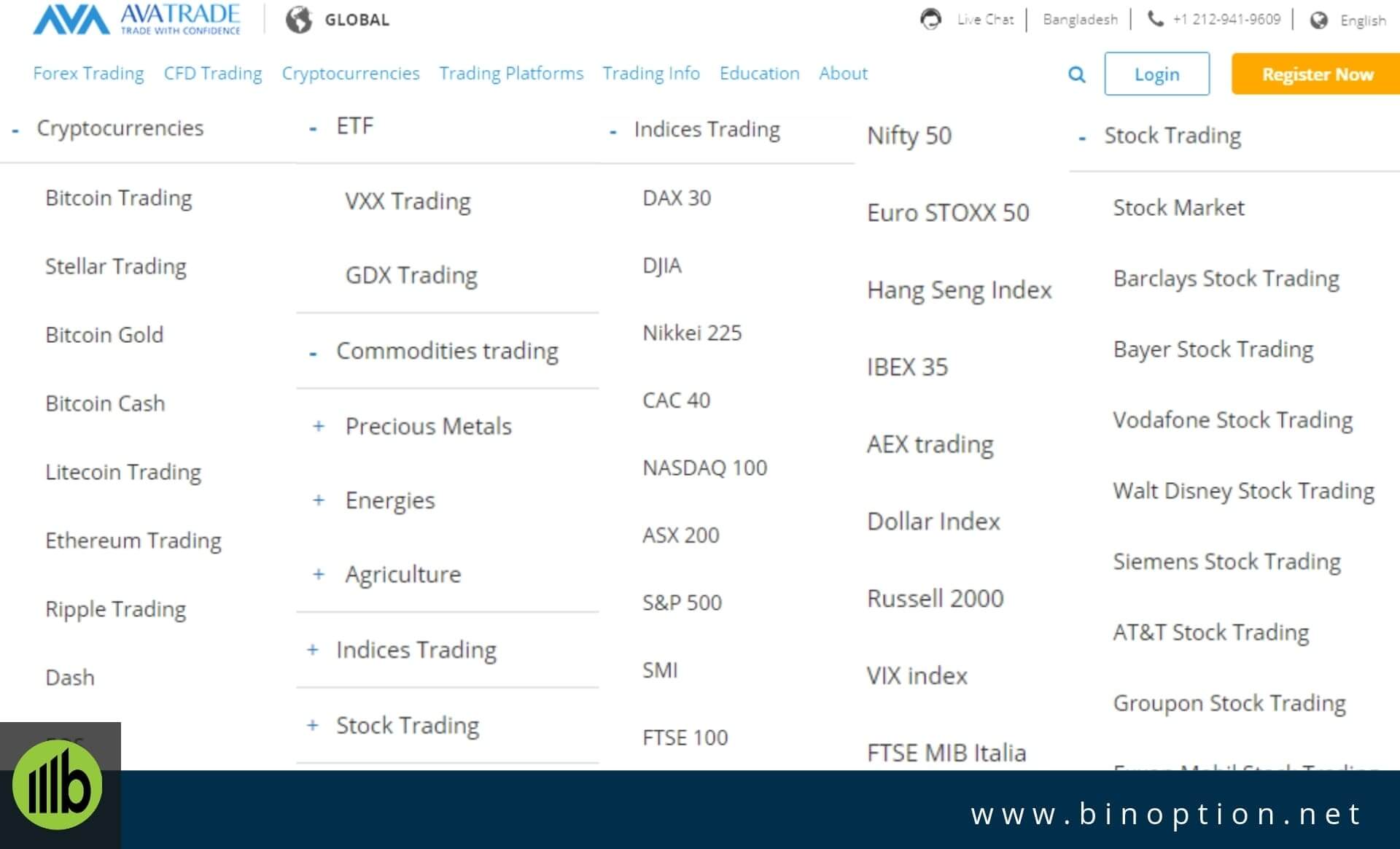Image resolution: width=1400 pixels, height=849 pixels.
Task: Click the AvaTrade logo
Action: point(136,20)
